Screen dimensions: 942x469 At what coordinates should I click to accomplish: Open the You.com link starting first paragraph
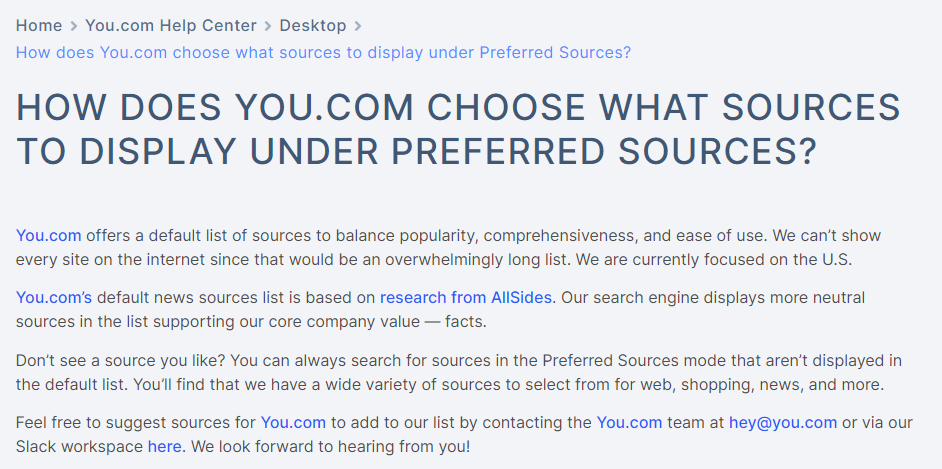coord(48,236)
